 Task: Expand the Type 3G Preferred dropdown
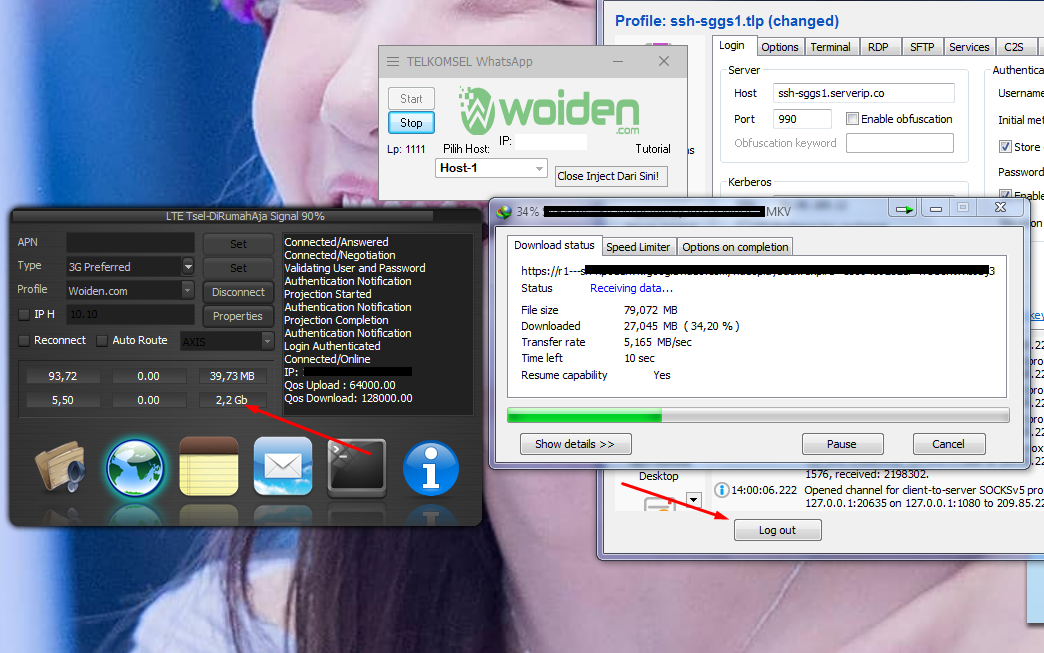188,266
